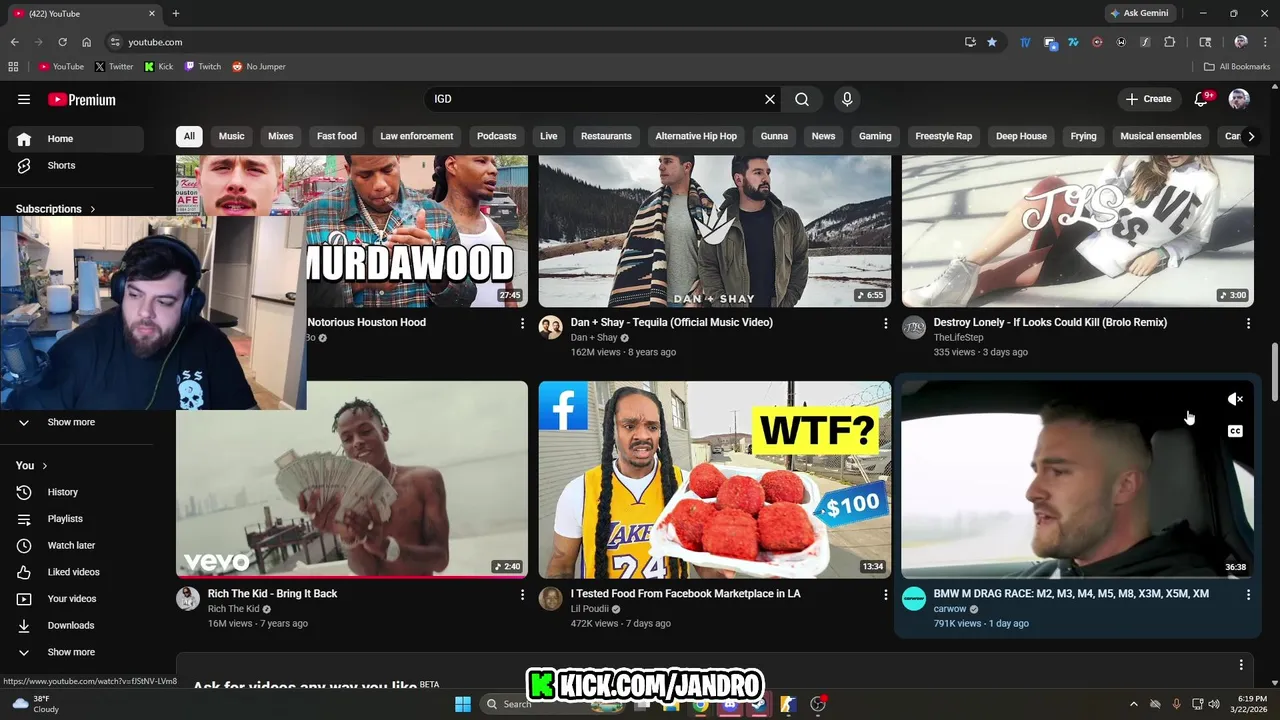Screen dimensions: 1280x720
Task: Select the Music filter chip
Action: coord(231,136)
